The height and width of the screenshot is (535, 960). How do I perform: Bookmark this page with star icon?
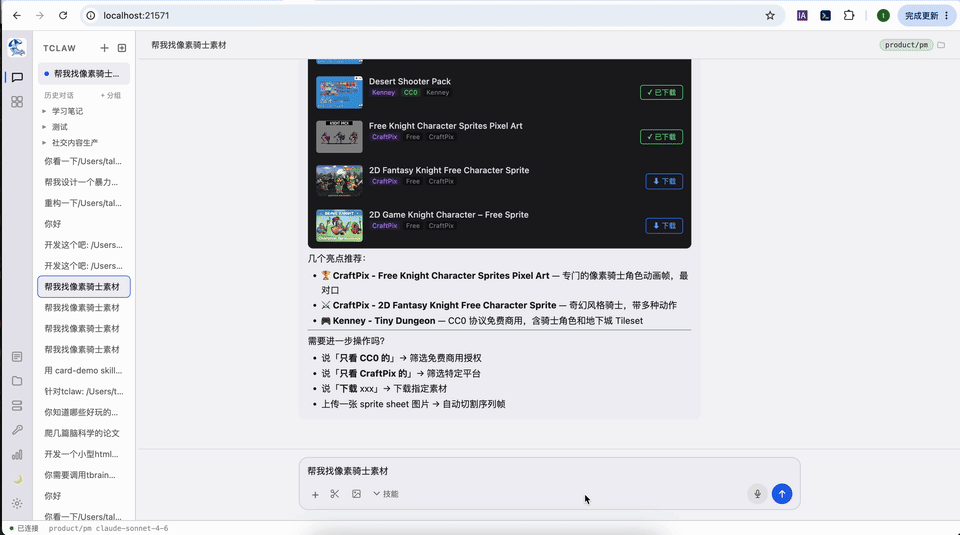tap(770, 15)
